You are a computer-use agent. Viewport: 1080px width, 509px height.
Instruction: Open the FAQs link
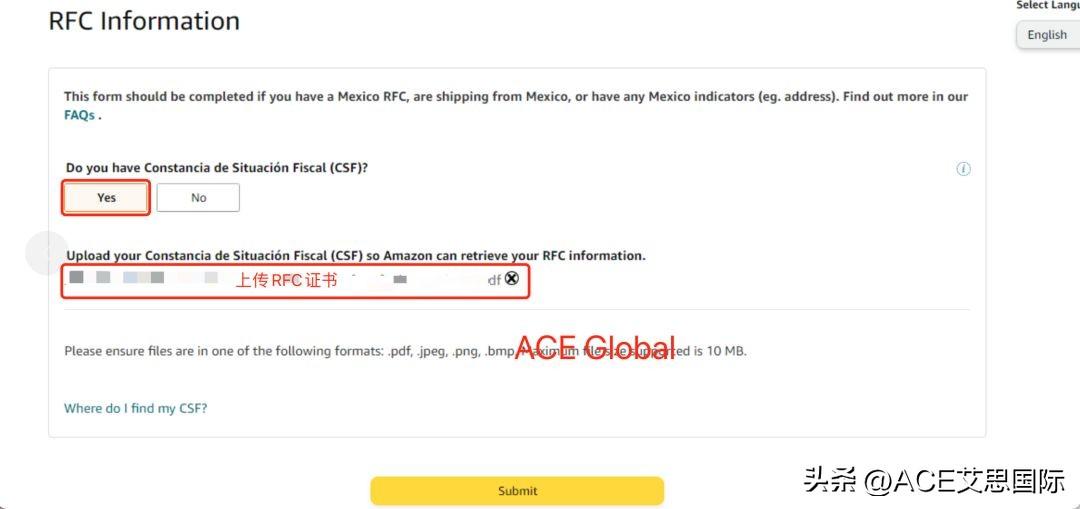[79, 115]
